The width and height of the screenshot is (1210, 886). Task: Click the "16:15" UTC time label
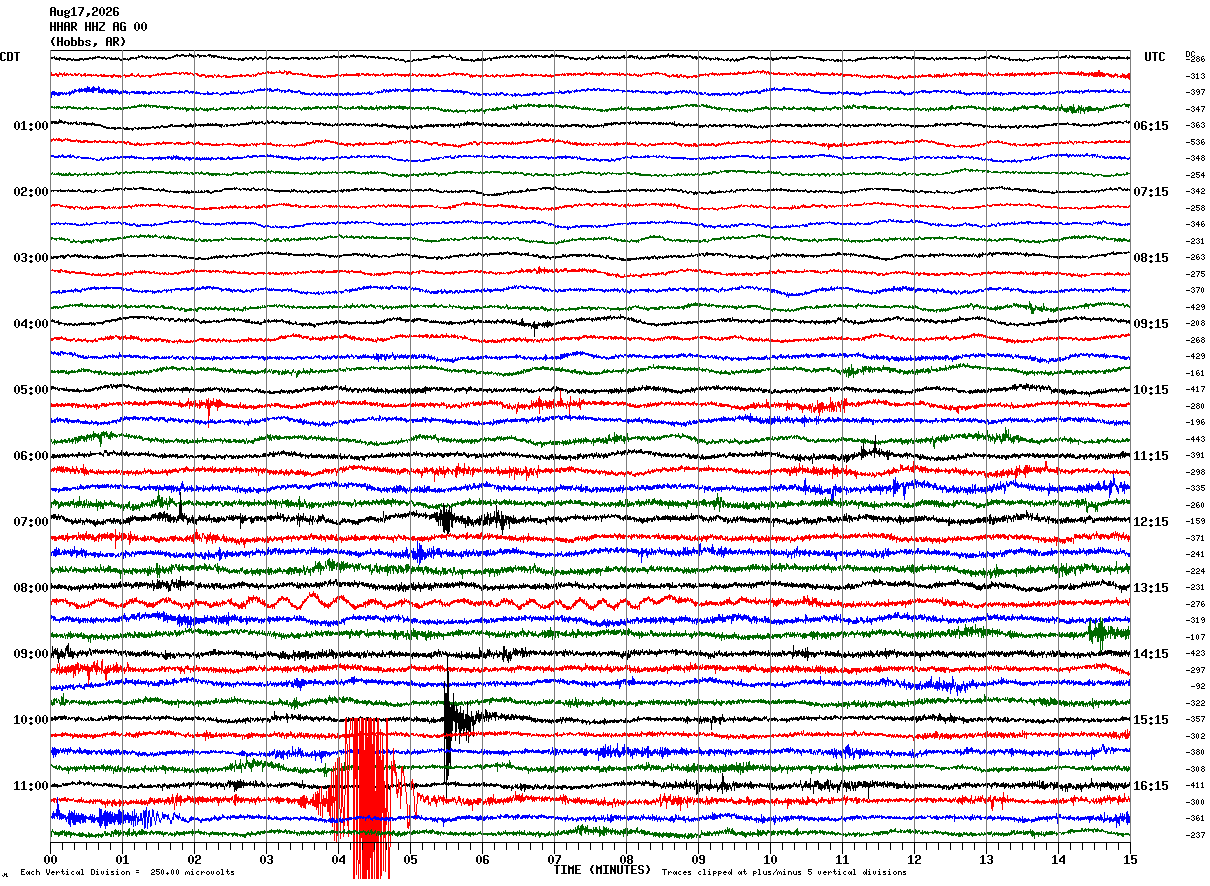coord(1151,786)
